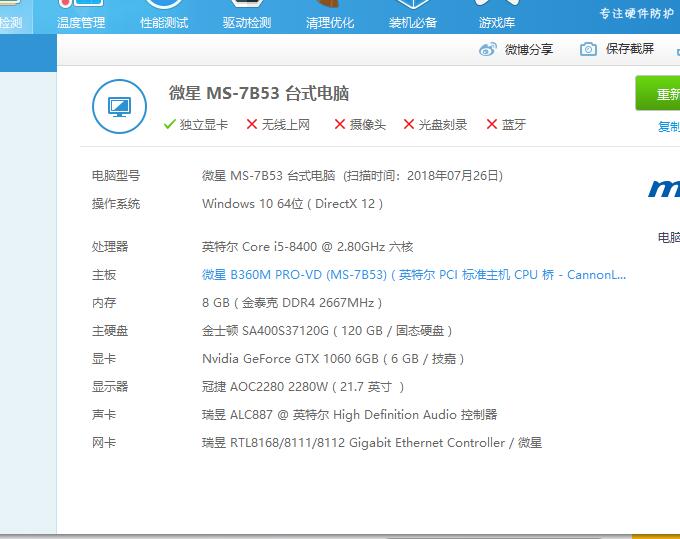Click the 无线上网 feature label
This screenshot has height=539, width=680.
(x=285, y=125)
